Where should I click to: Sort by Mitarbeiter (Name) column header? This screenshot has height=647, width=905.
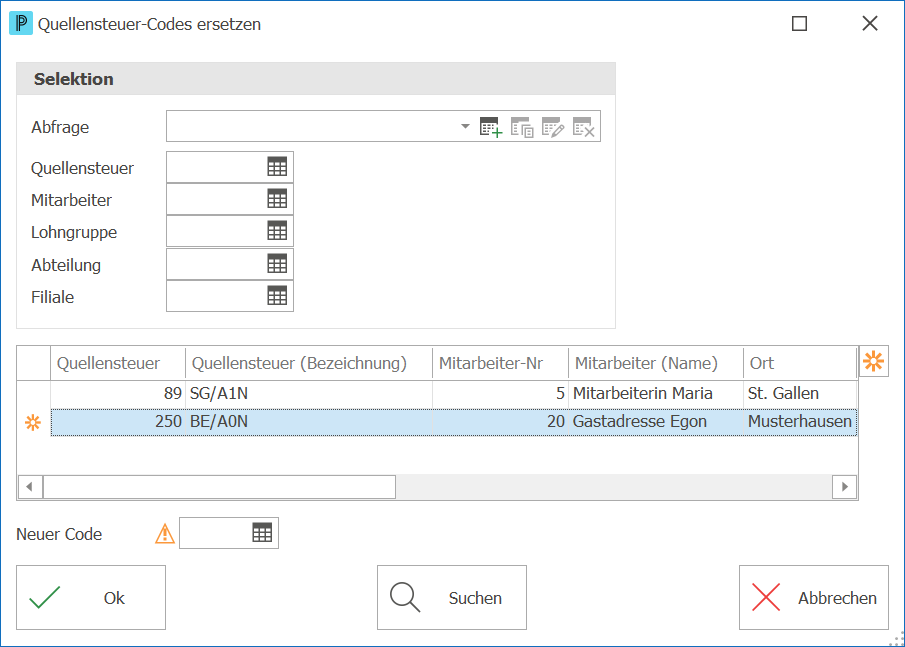point(656,363)
